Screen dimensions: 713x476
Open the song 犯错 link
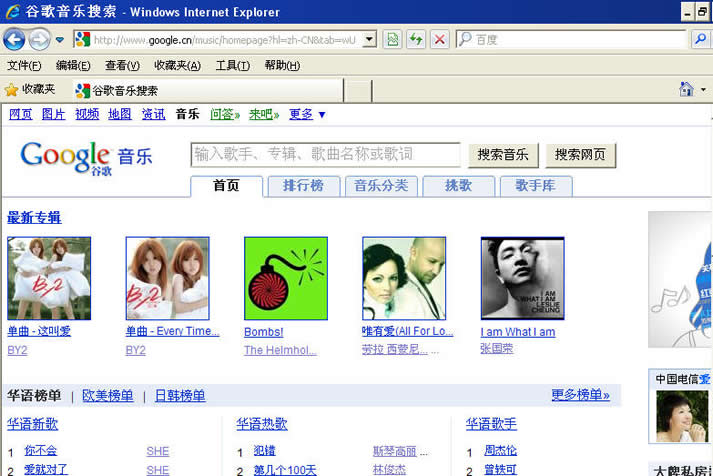pos(265,451)
